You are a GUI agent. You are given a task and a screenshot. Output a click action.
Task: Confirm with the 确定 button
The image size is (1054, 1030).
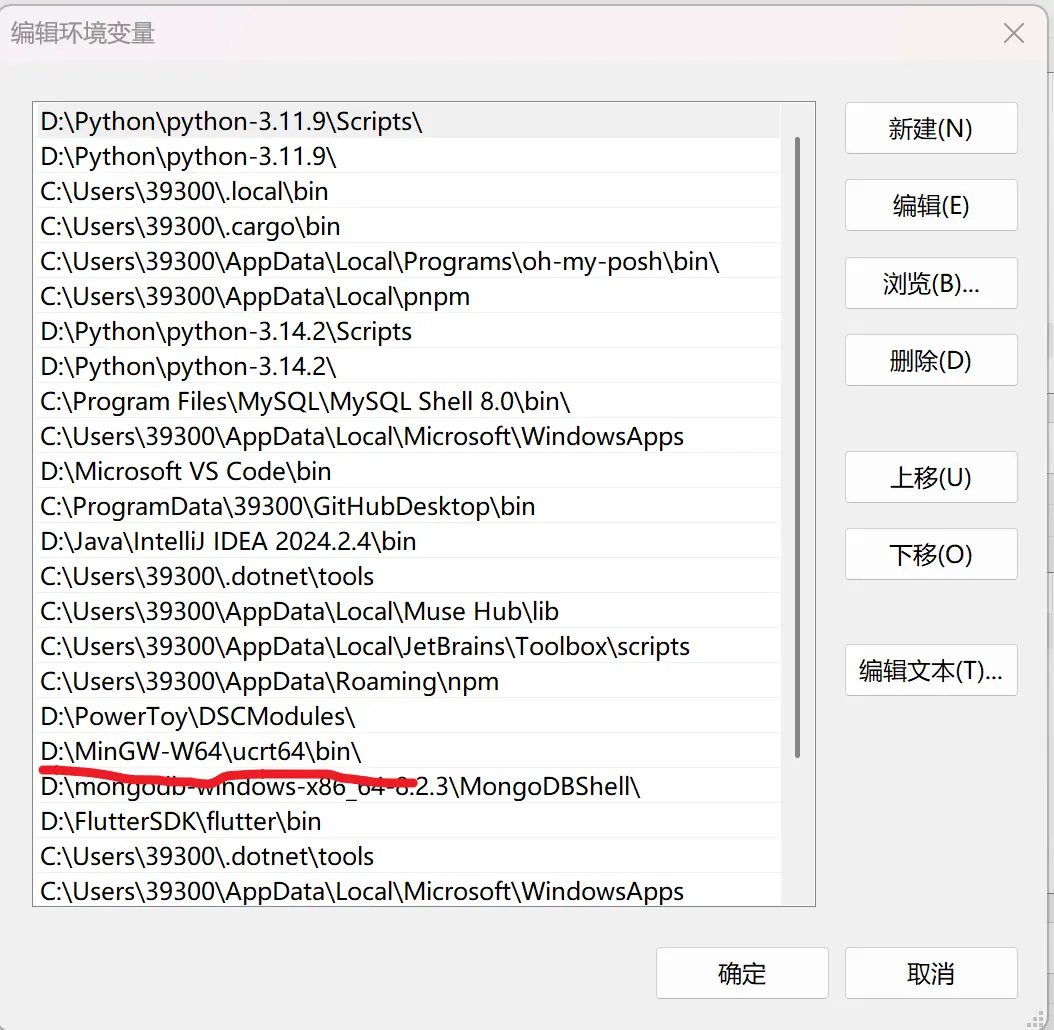tap(742, 973)
